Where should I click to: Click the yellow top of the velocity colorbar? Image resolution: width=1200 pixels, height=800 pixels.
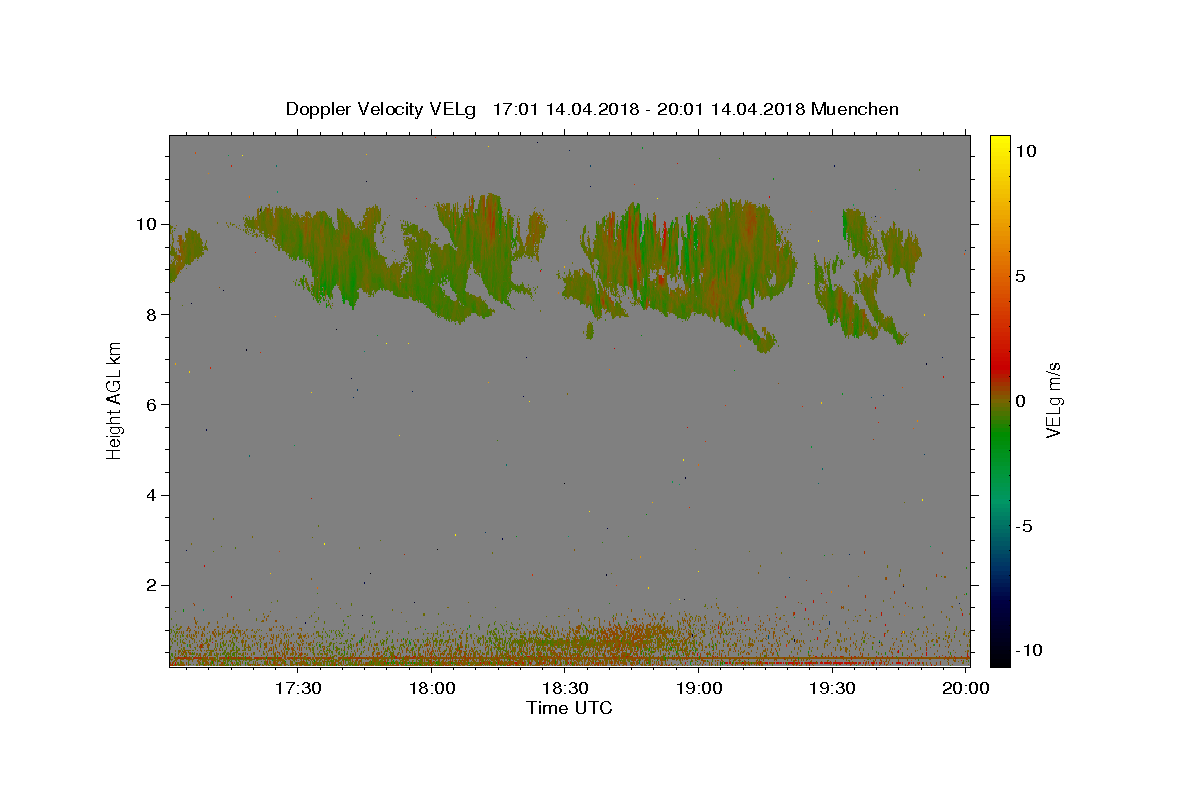(1000, 145)
